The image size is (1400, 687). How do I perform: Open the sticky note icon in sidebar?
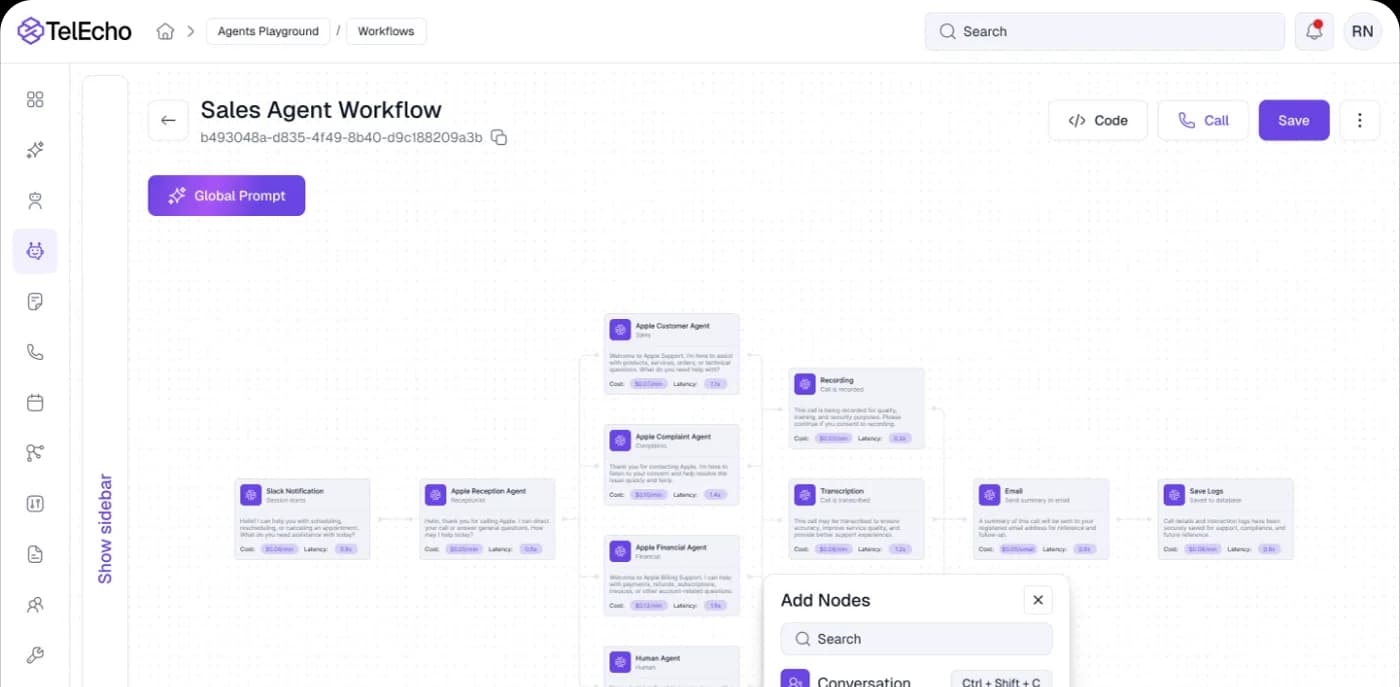[35, 302]
